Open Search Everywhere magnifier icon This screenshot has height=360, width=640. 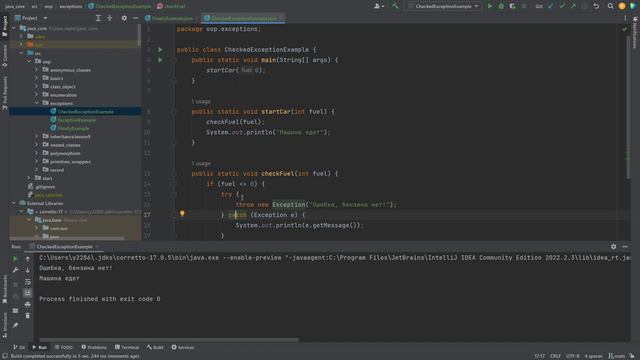[x=610, y=6]
